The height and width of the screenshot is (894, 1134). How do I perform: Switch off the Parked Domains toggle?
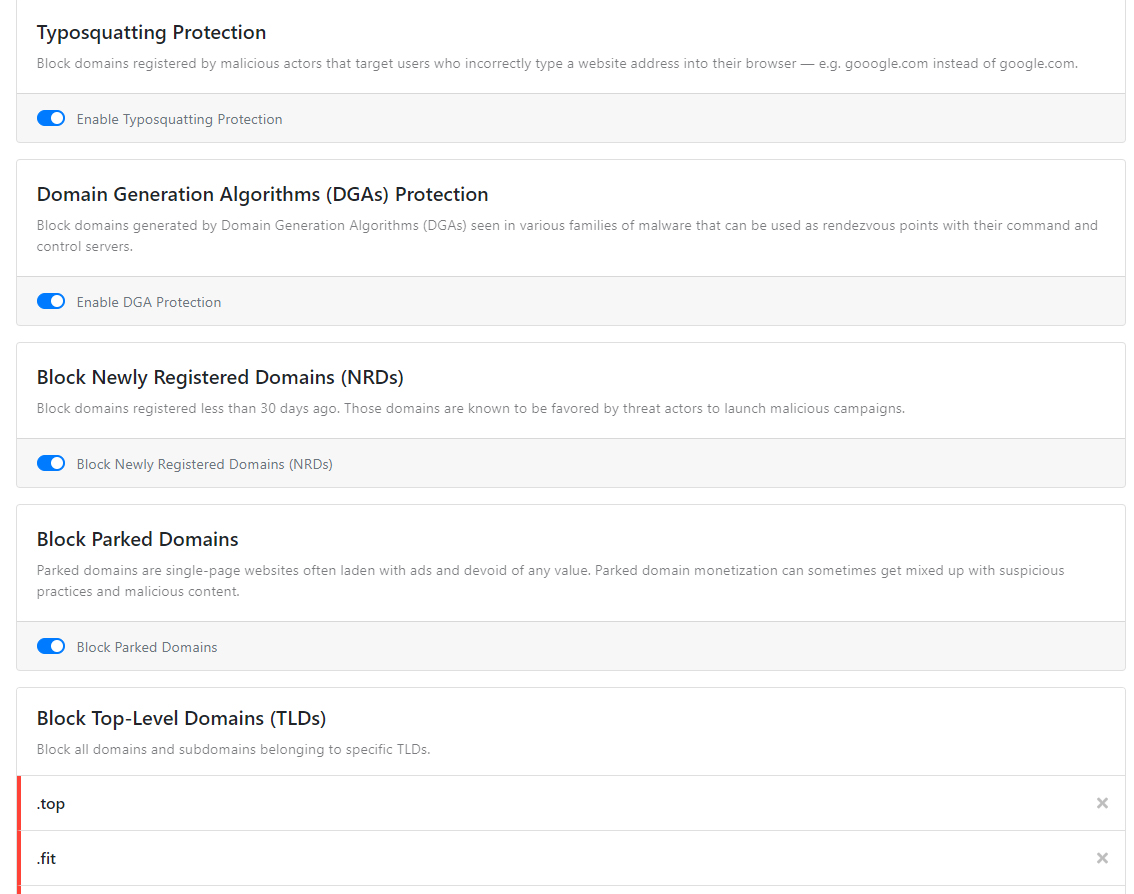51,647
